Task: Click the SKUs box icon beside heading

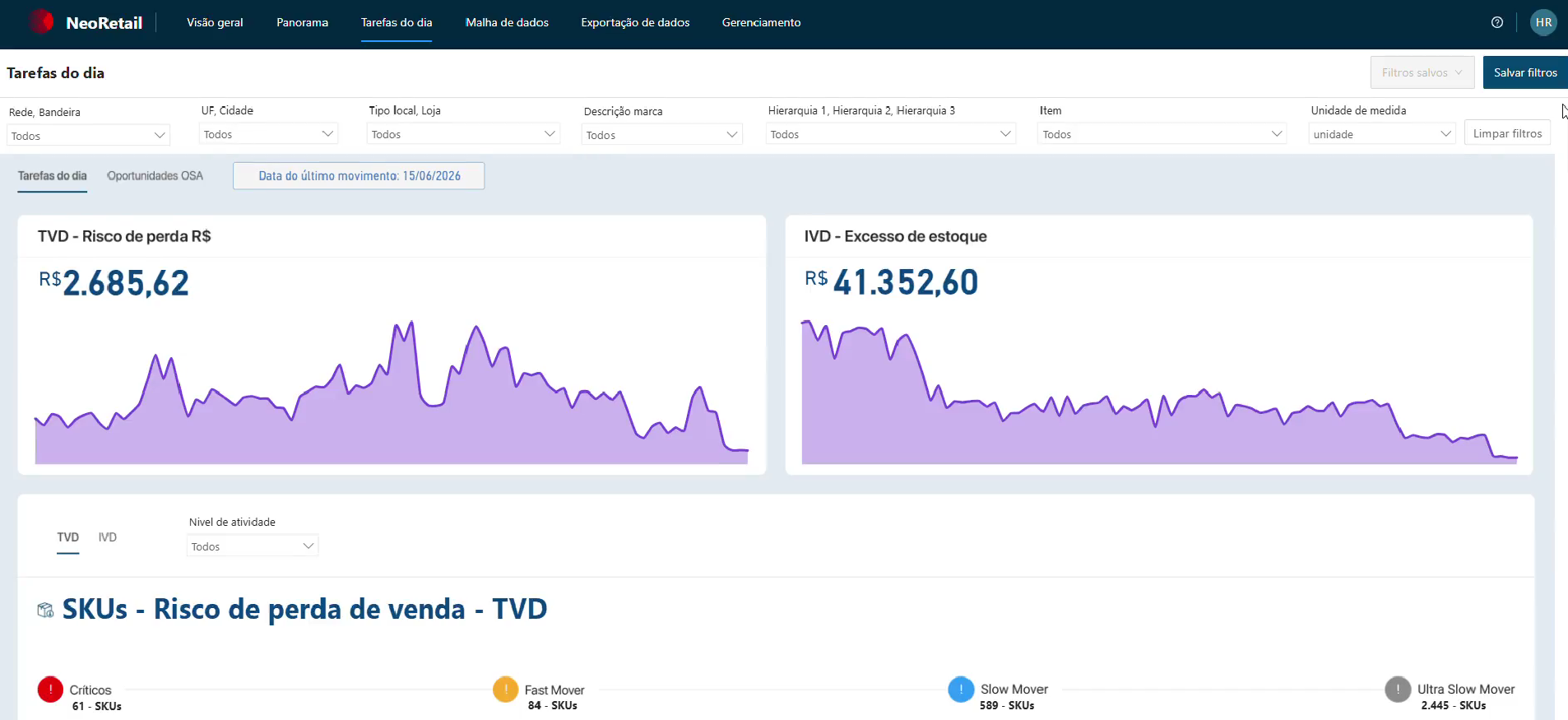Action: click(x=45, y=610)
